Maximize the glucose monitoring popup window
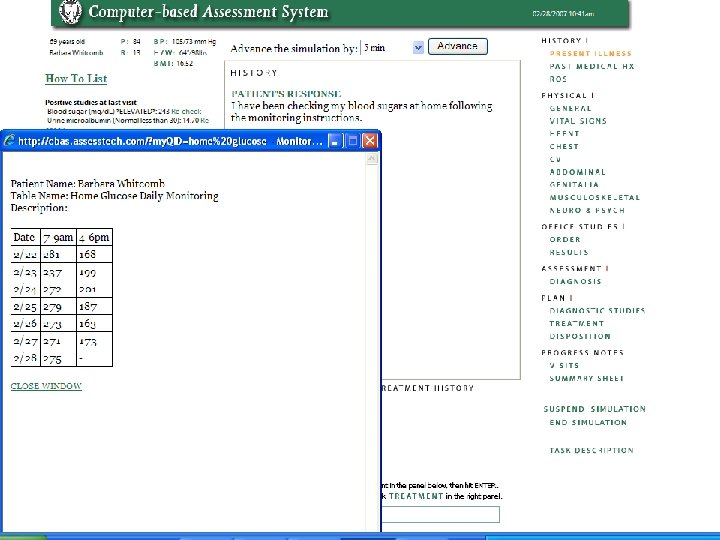The width and height of the screenshot is (720, 540). pyautogui.click(x=352, y=142)
